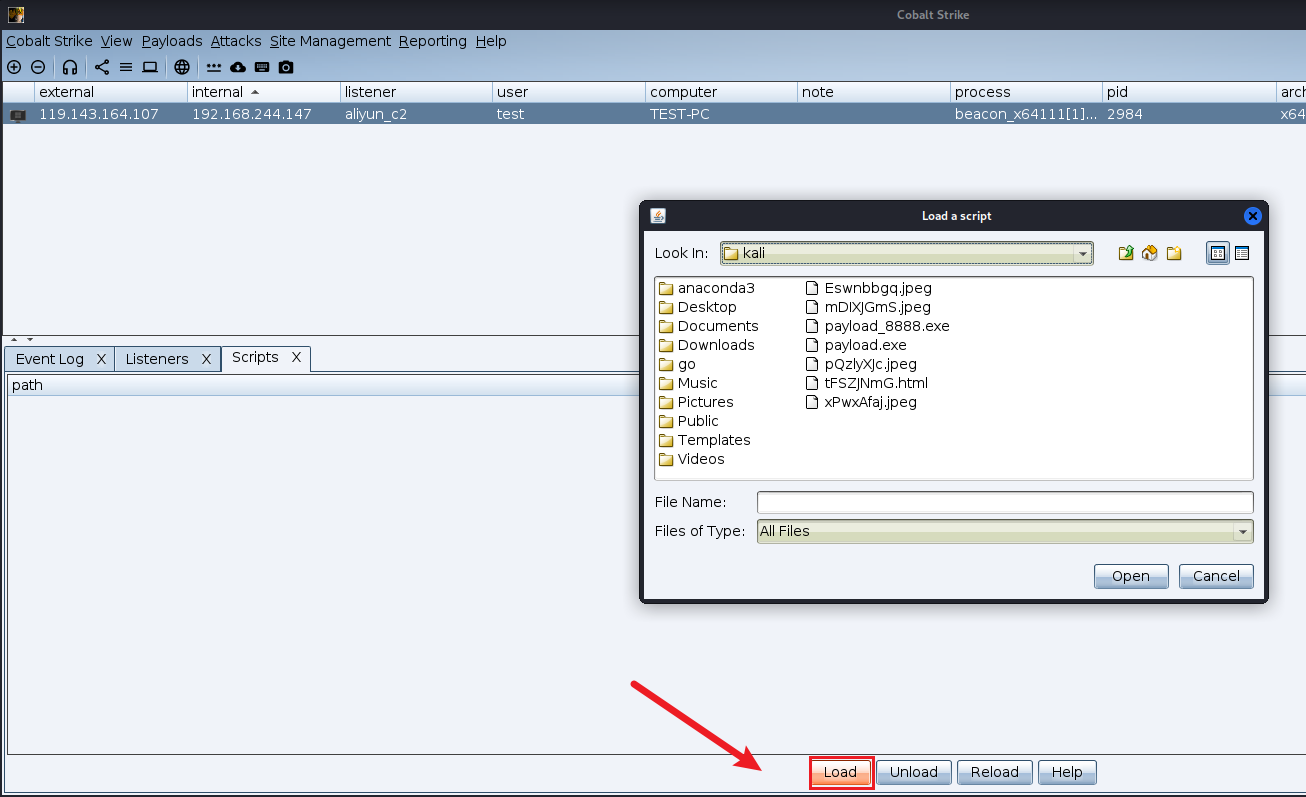Image resolution: width=1306 pixels, height=797 pixels.
Task: Open downloaded files cloud icon
Action: tap(238, 67)
